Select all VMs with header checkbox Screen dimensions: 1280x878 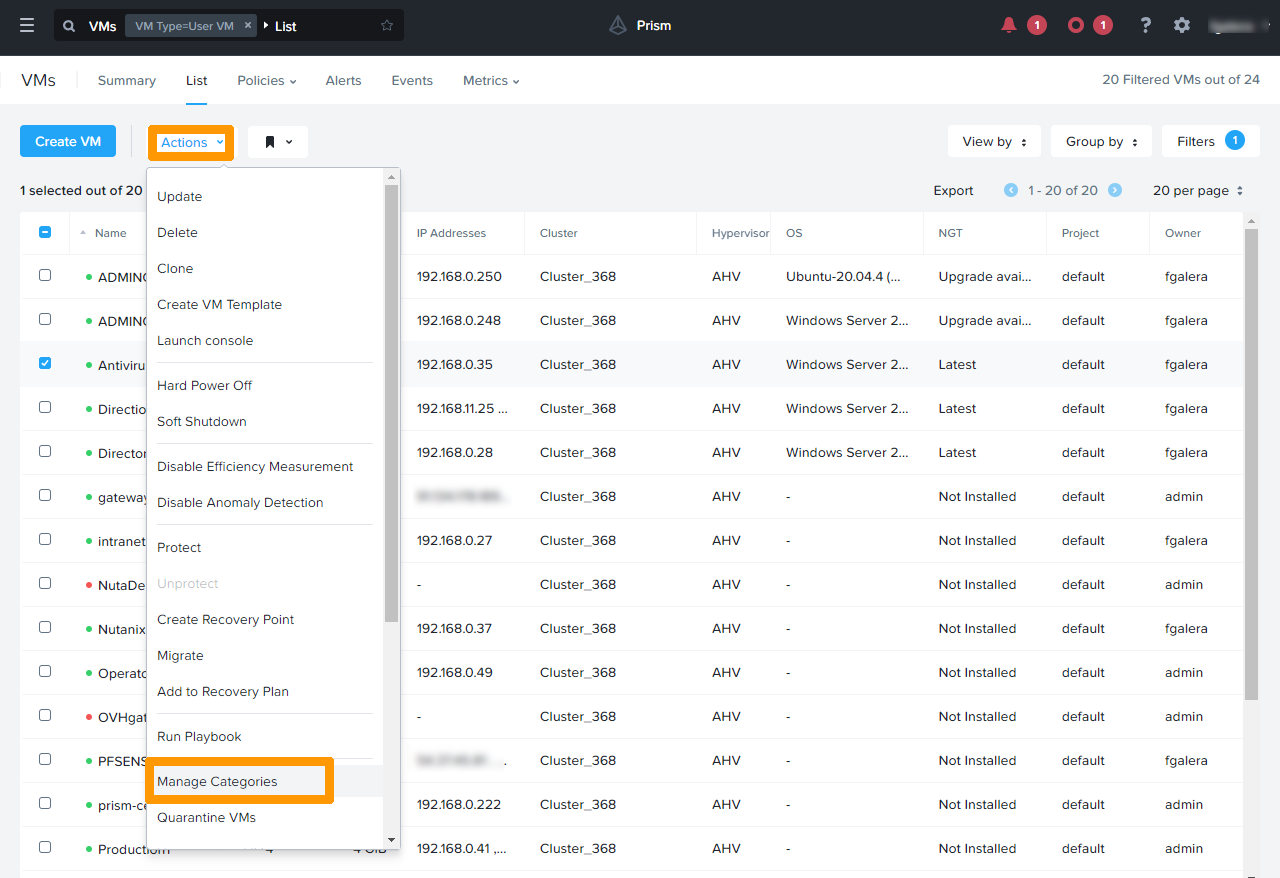(45, 231)
